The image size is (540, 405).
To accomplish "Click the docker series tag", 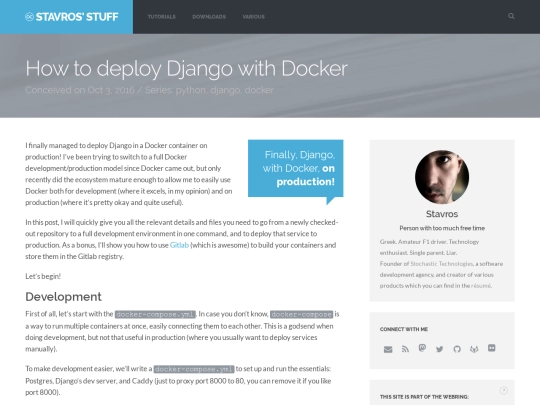I will (259, 90).
